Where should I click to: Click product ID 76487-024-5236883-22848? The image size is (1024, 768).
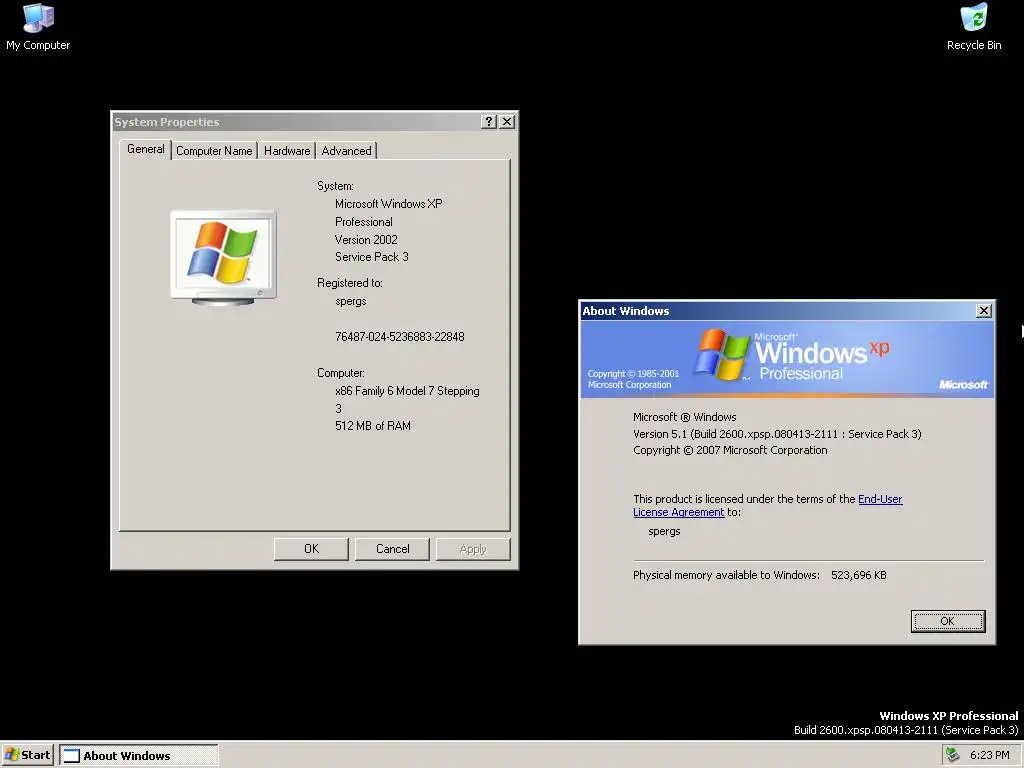pyautogui.click(x=400, y=337)
